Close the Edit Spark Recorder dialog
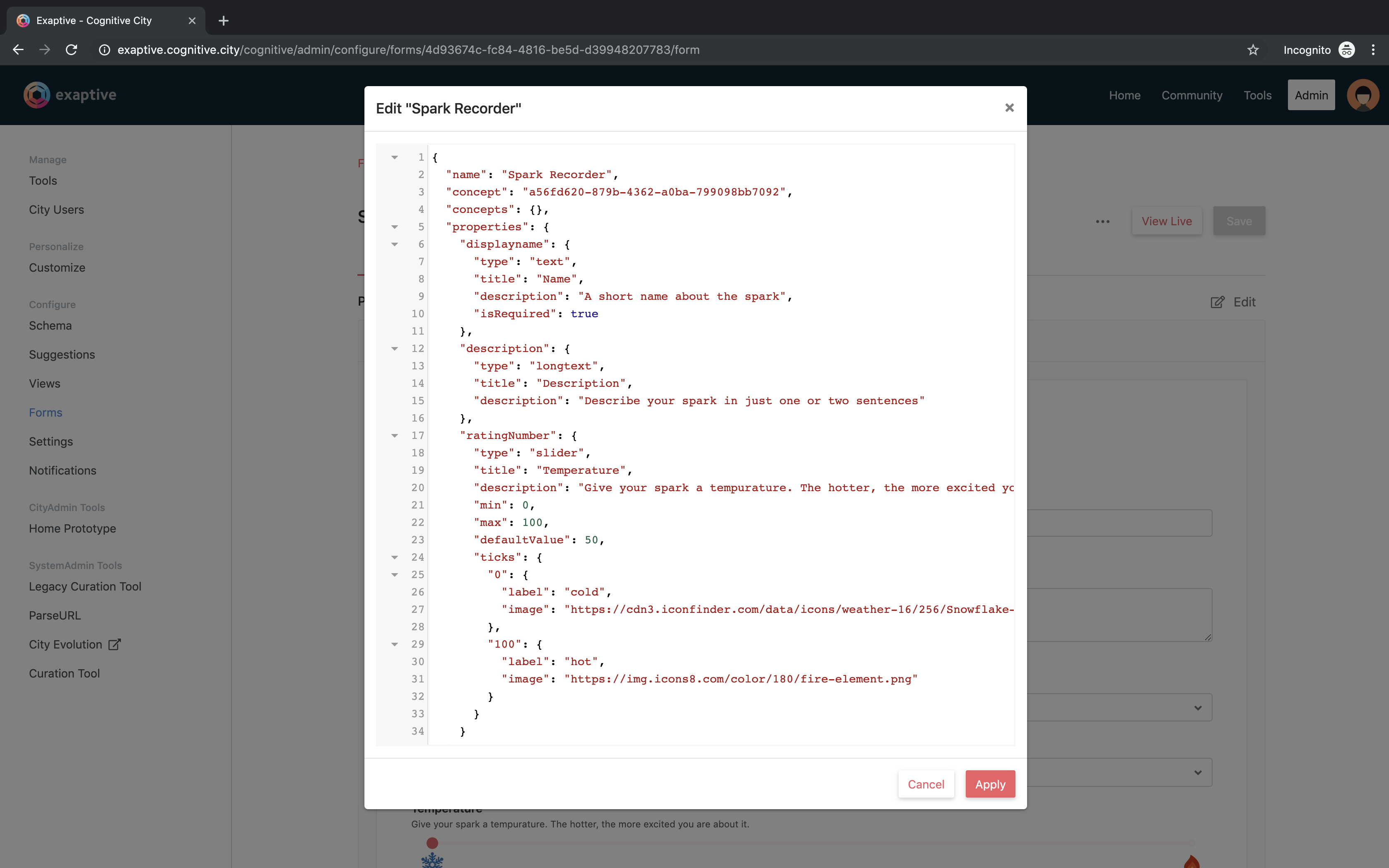 [x=1009, y=108]
